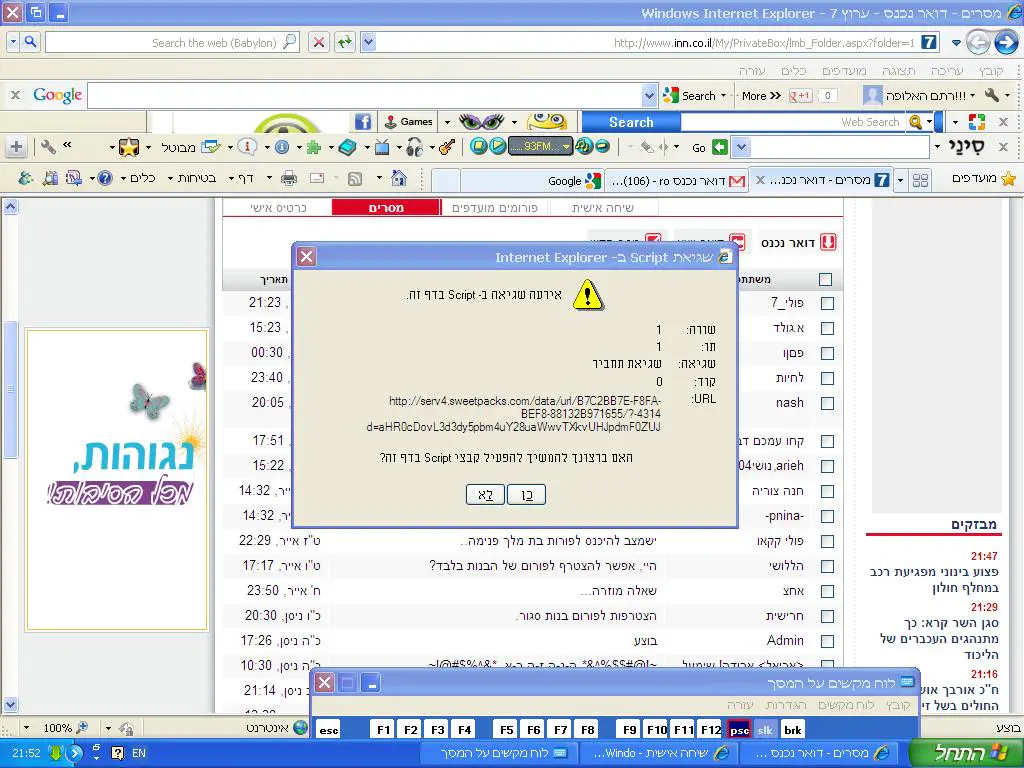Open the מועדפים menu in menu bar

click(x=845, y=71)
